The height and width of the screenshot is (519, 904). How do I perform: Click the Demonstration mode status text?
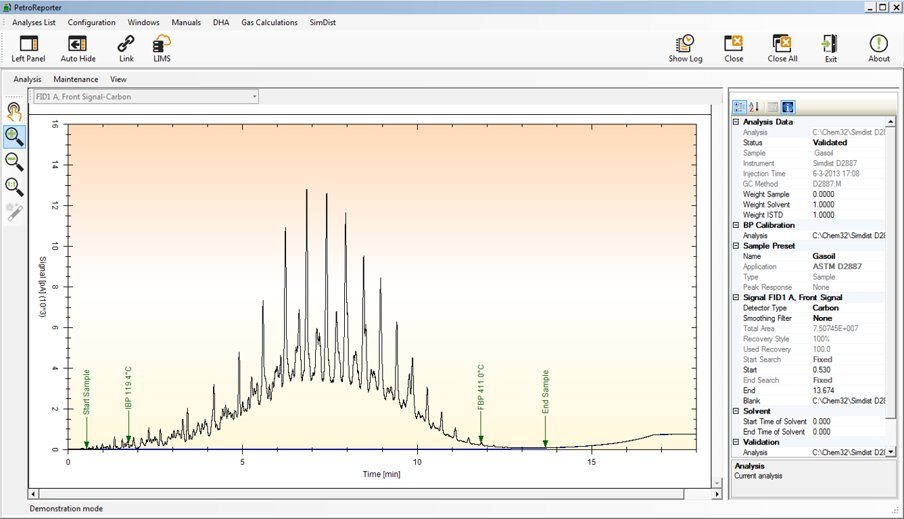click(x=66, y=509)
